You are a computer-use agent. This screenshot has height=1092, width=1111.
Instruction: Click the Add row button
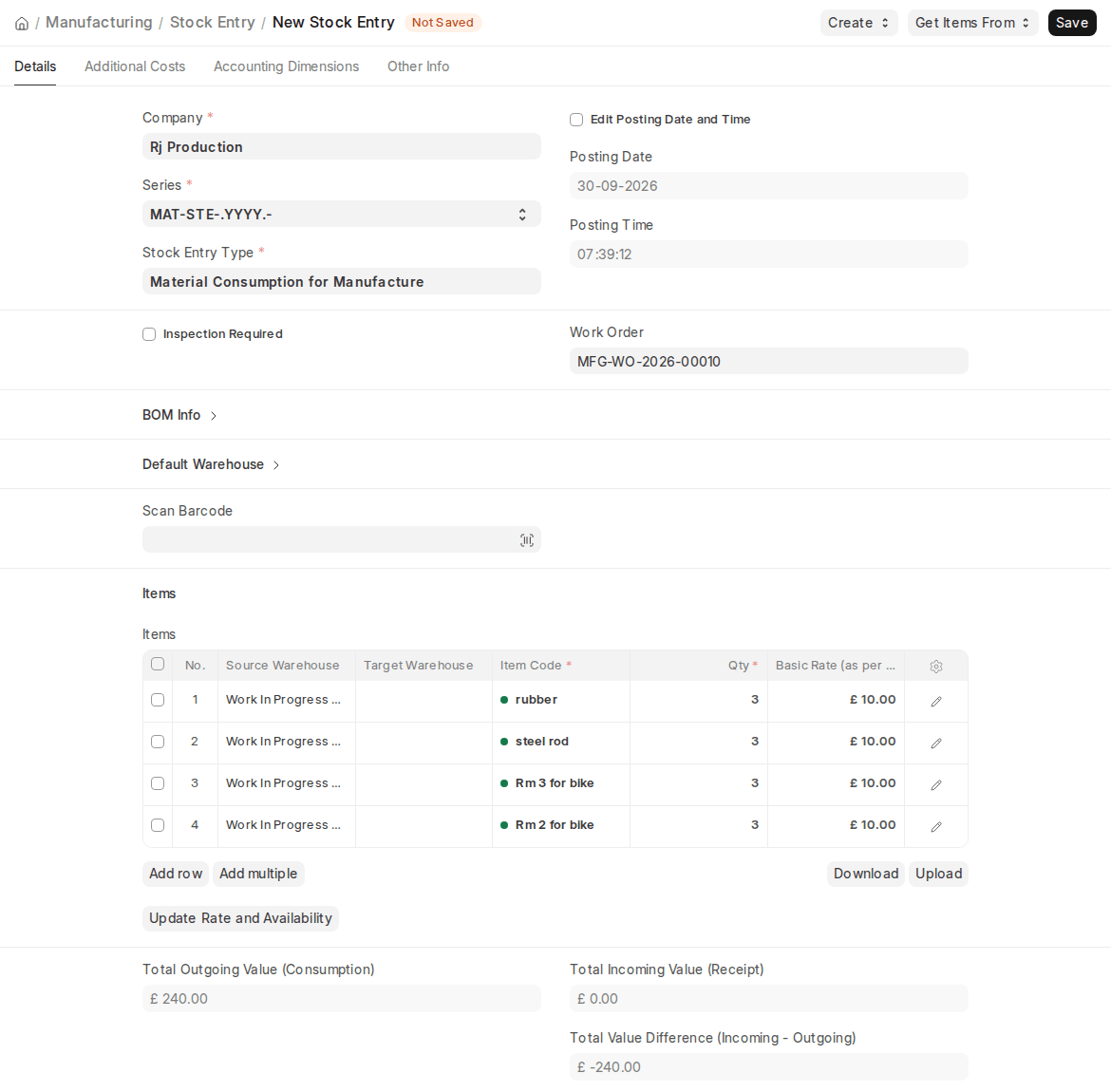[176, 874]
